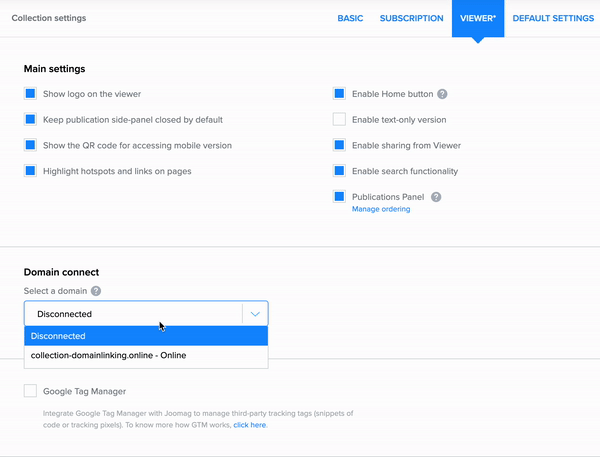Image resolution: width=600 pixels, height=457 pixels.
Task: Uncheck the Enable Home button checkbox
Action: click(339, 94)
